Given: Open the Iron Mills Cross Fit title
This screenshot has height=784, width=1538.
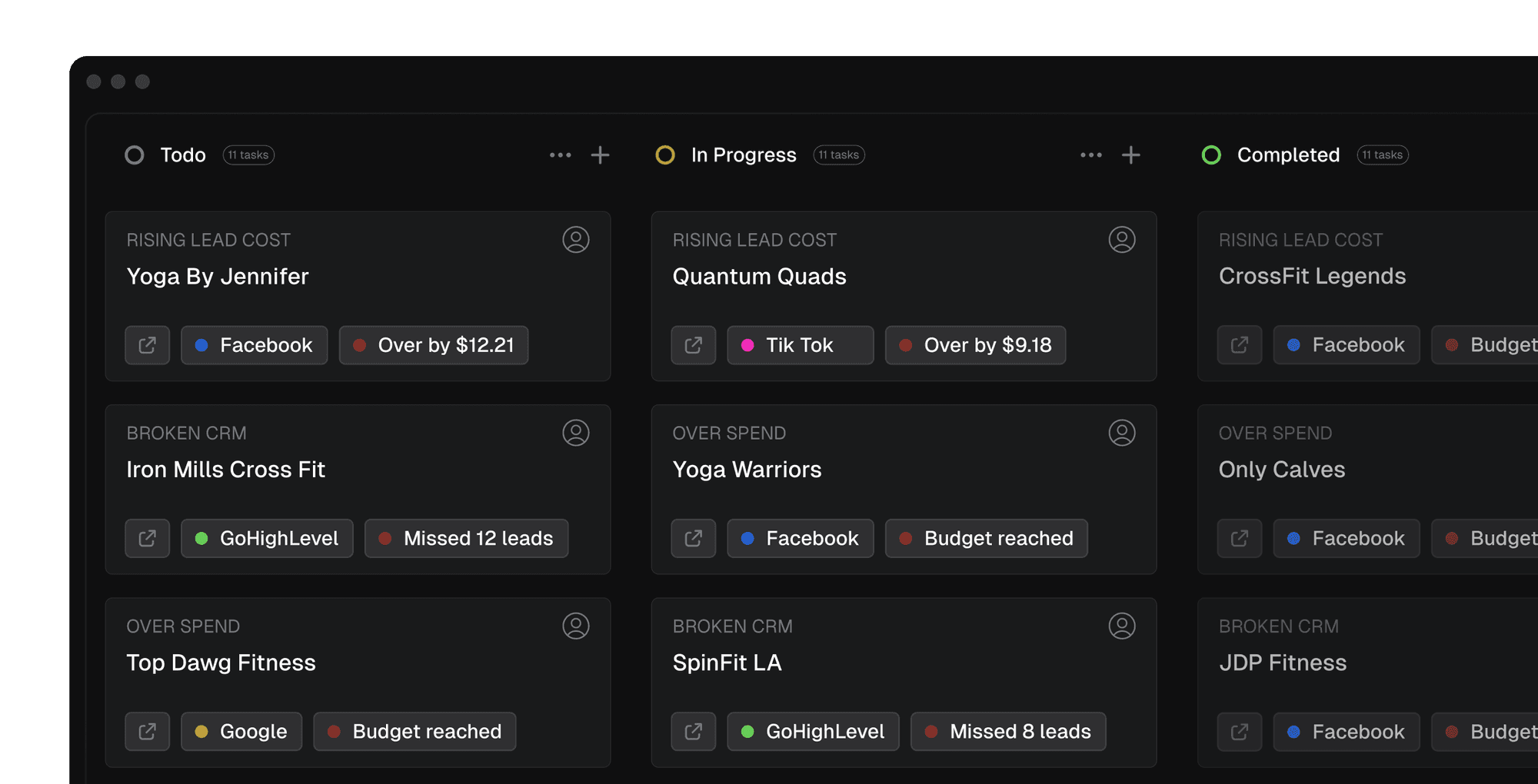Looking at the screenshot, I should click(226, 470).
